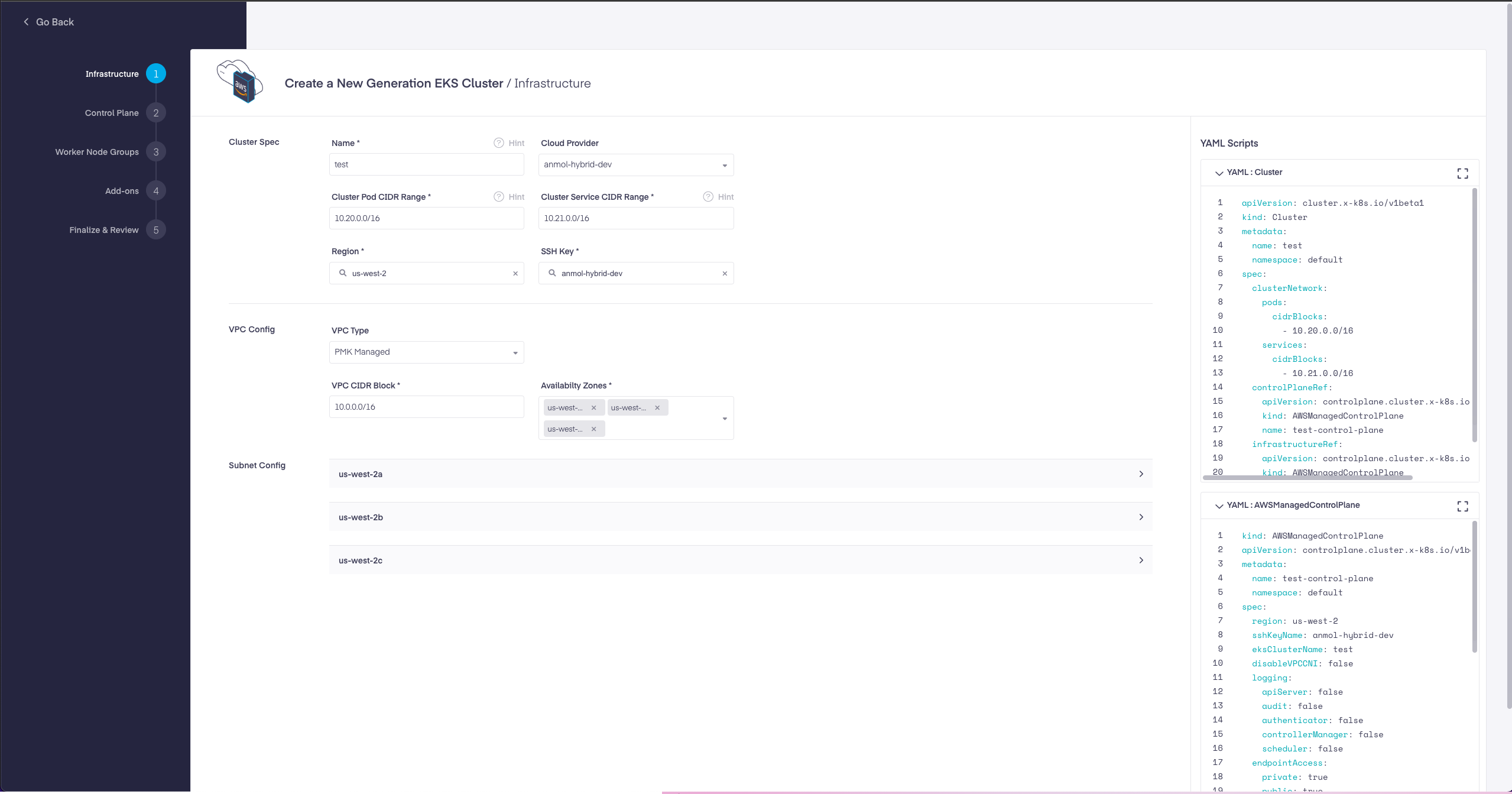Click the YAML Cluster horizontal scrollbar
The height and width of the screenshot is (794, 1512).
point(1307,478)
